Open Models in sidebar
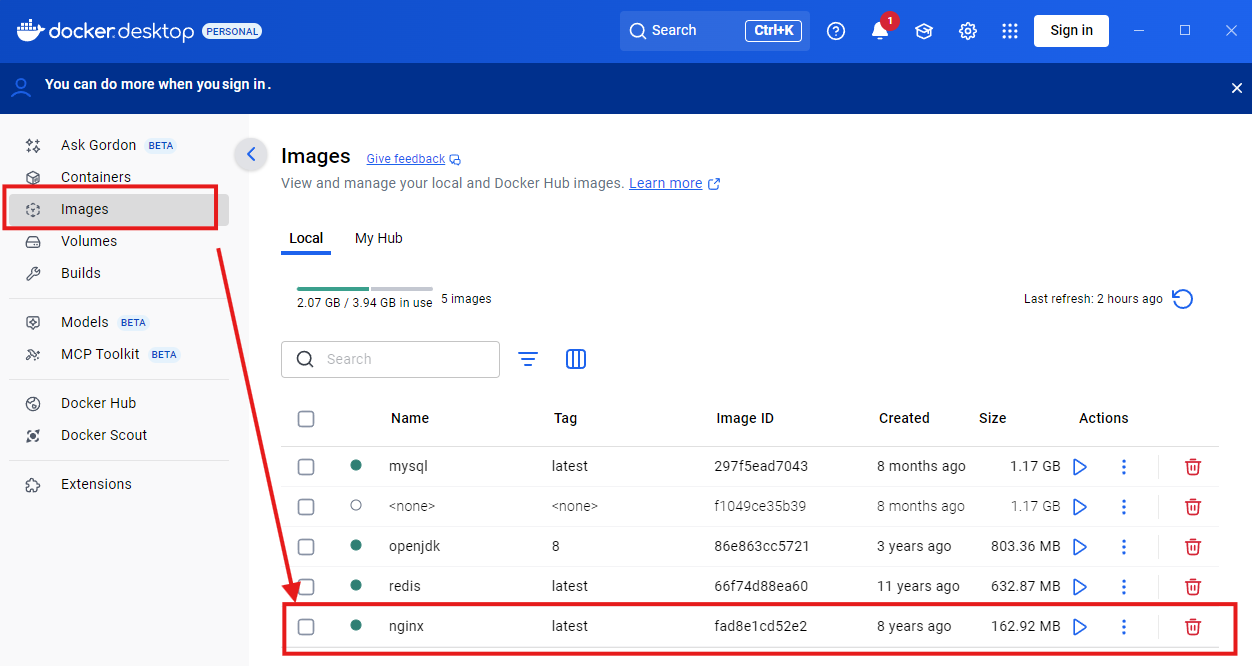This screenshot has height=666, width=1252. 118,323
